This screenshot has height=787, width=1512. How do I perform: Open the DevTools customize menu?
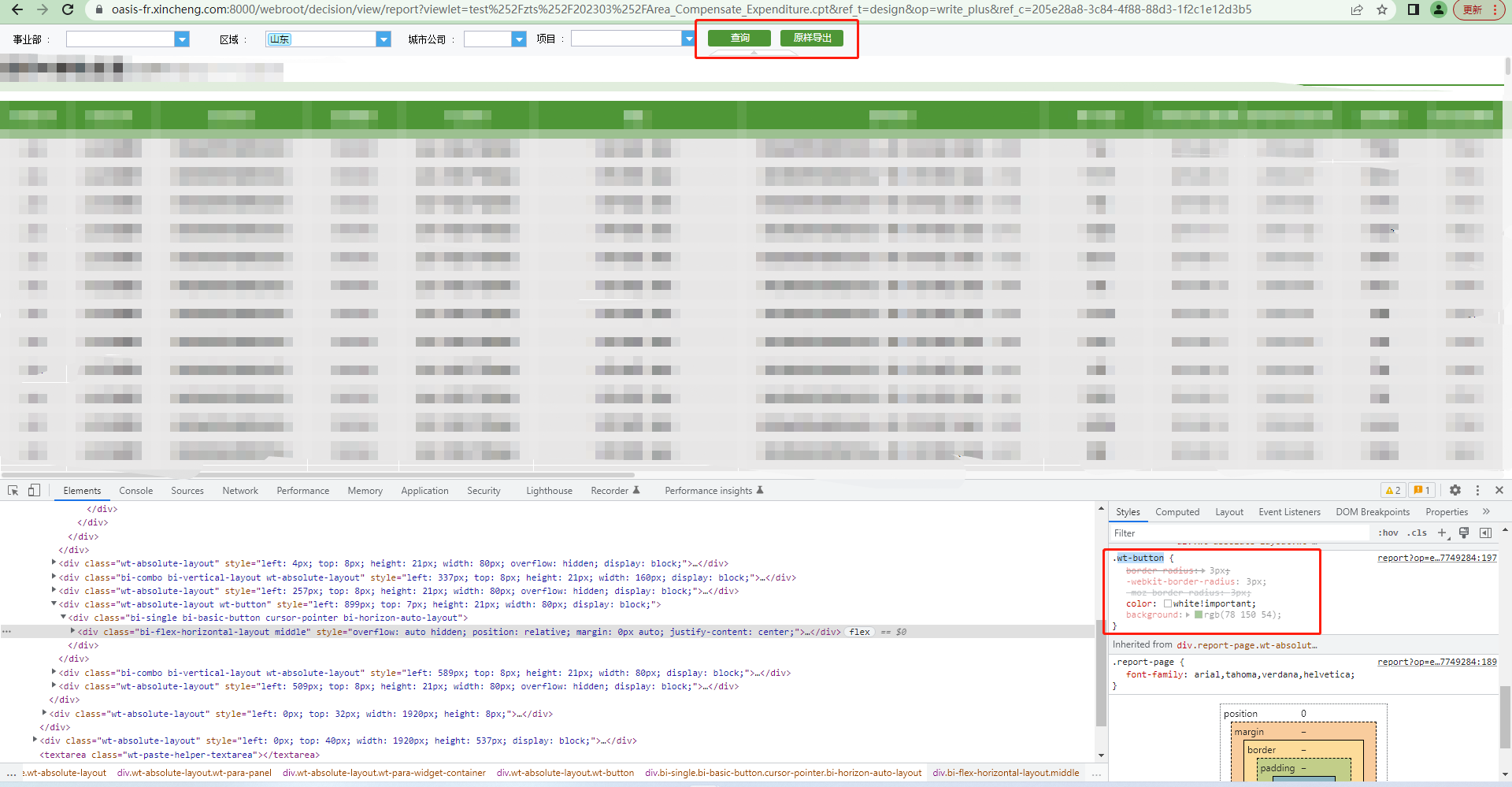(x=1477, y=490)
